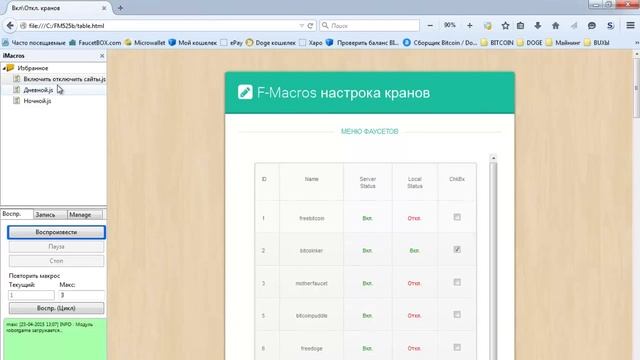Viewport: 640px width, 360px height.
Task: Show more bookmarks overflow chevron
Action: [x=637, y=42]
